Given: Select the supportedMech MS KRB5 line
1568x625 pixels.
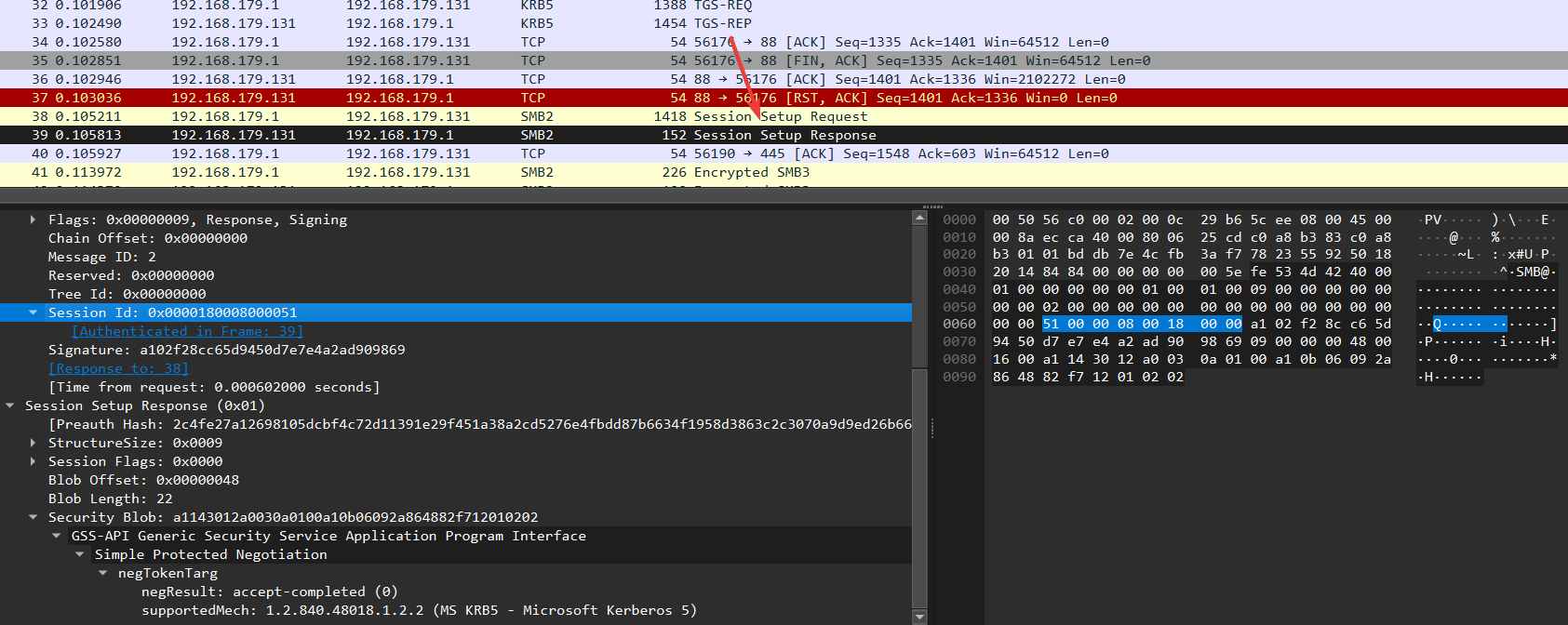Looking at the screenshot, I should (x=419, y=610).
